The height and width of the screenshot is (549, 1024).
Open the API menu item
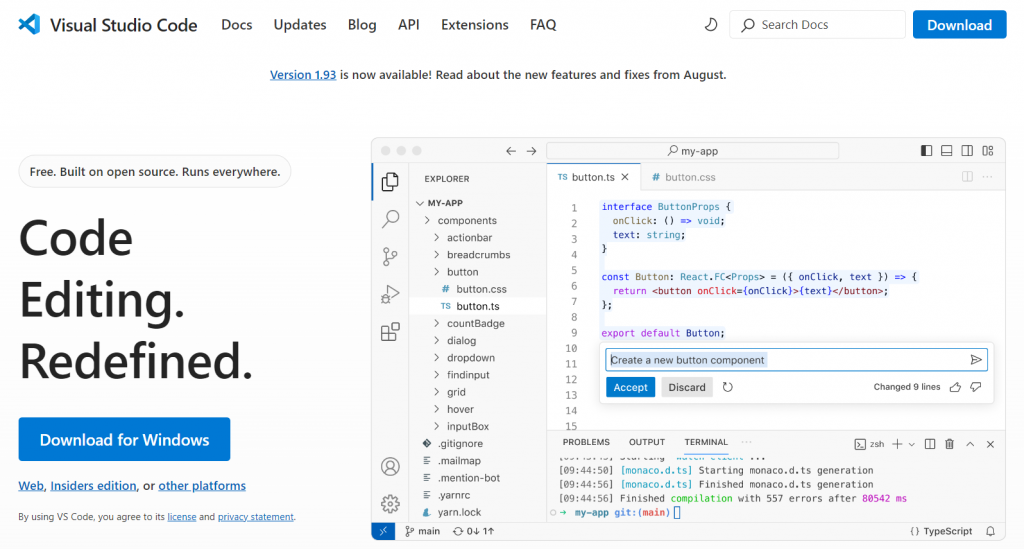(409, 25)
